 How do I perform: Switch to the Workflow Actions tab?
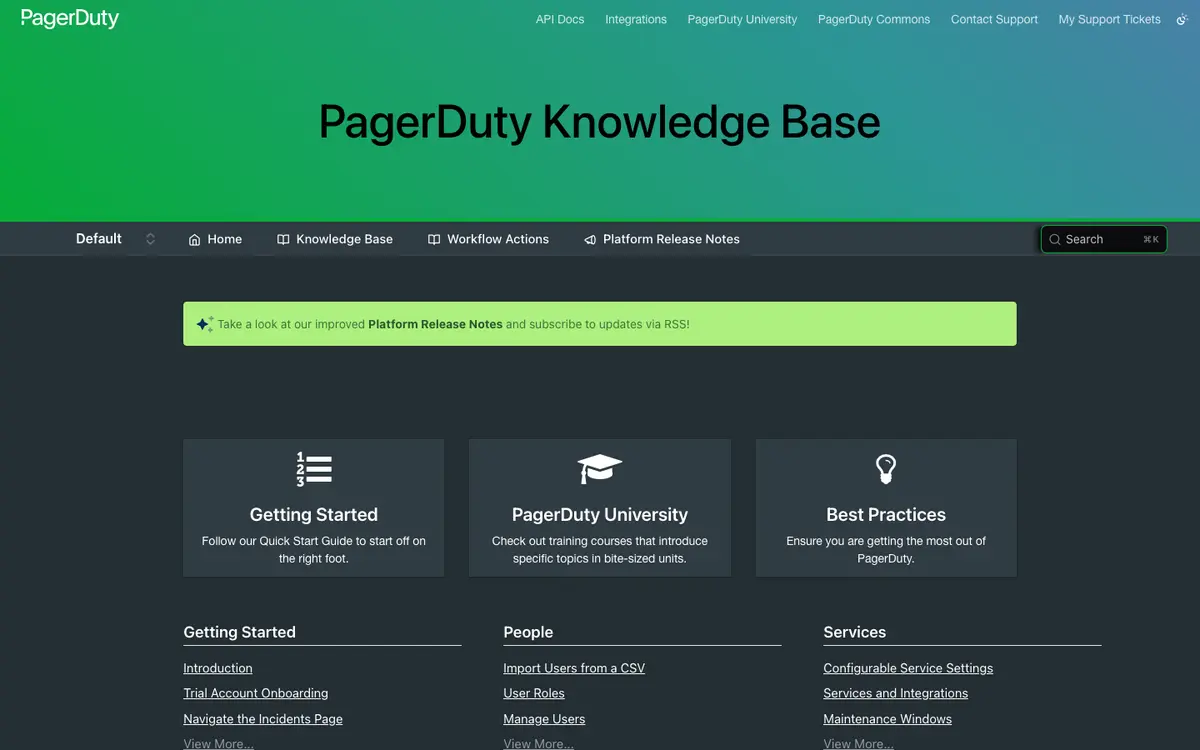488,239
